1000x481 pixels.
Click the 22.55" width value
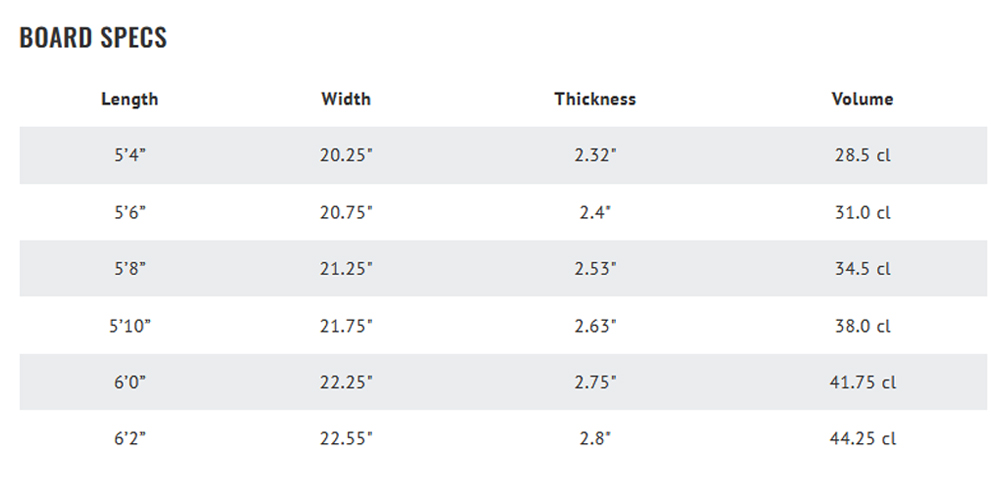click(346, 439)
